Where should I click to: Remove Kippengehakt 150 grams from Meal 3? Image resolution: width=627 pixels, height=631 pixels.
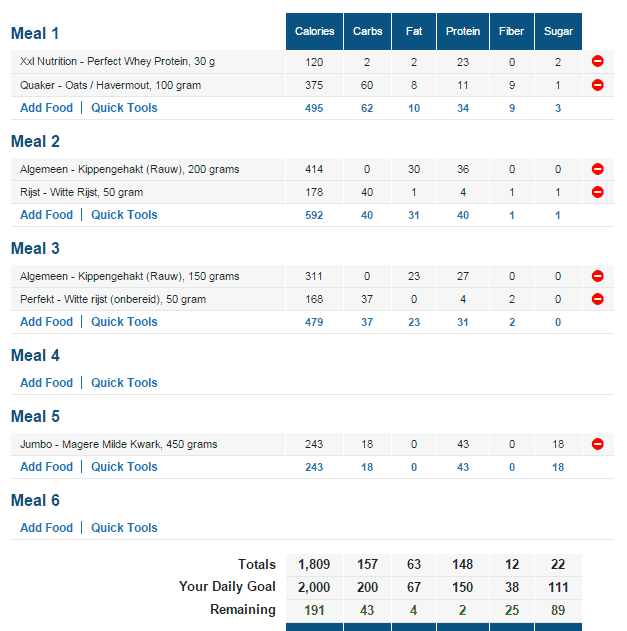[598, 276]
